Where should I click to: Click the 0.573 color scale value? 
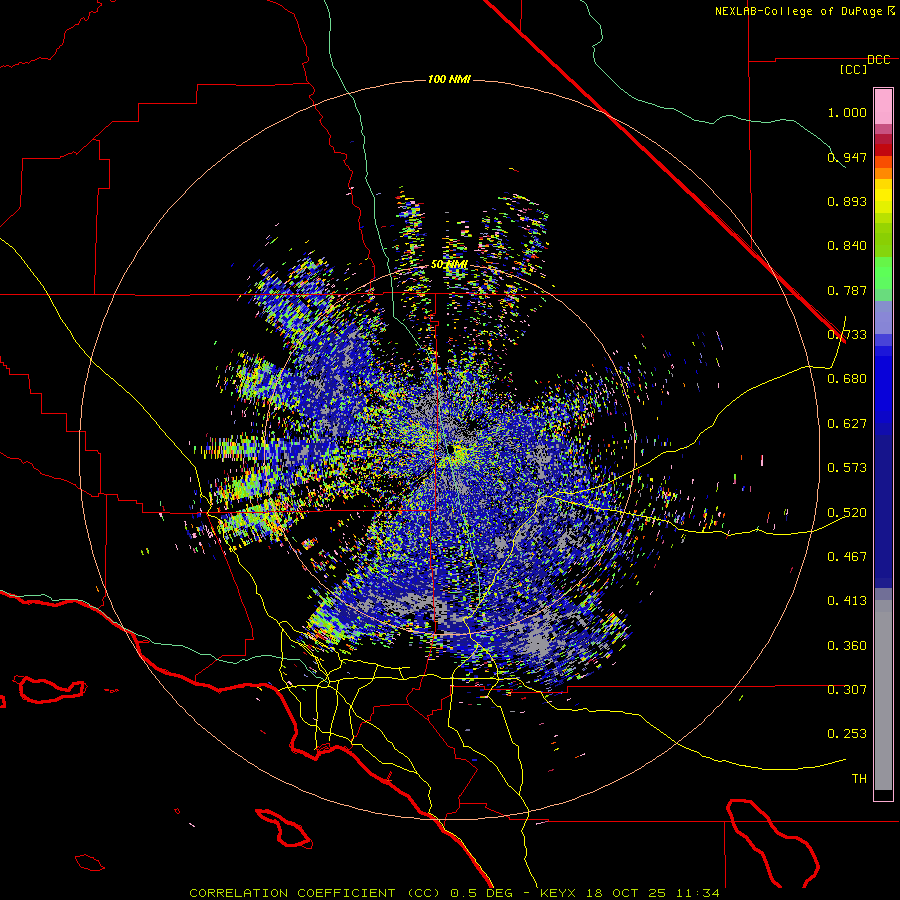[x=847, y=468]
